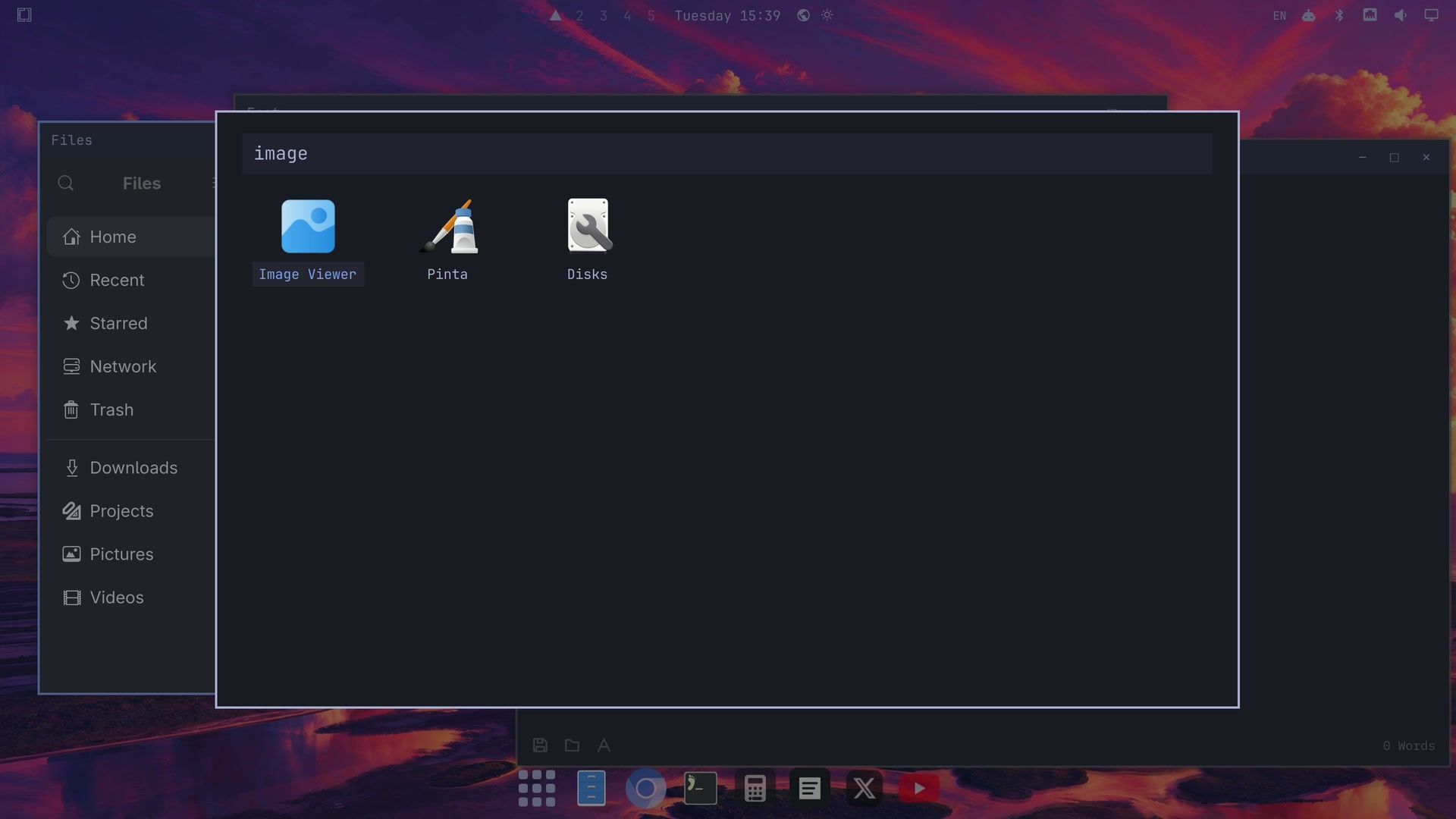Open Downloads folder in Files sidebar

(x=130, y=468)
